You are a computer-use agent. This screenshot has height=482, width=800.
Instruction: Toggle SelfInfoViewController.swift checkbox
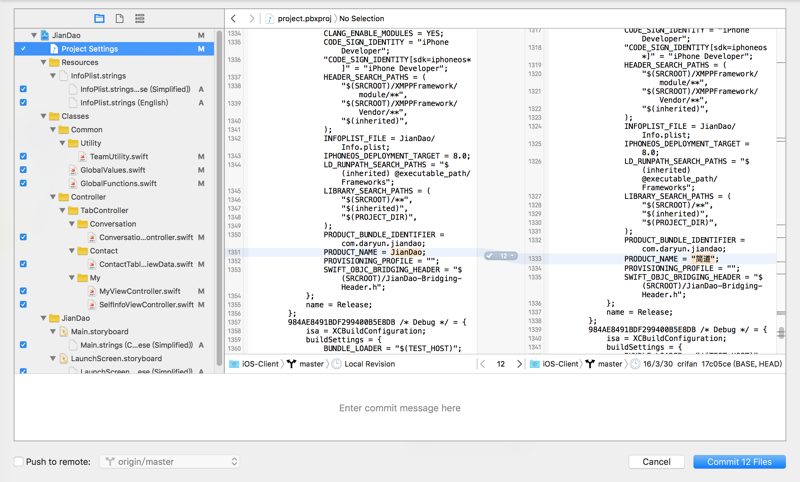pos(23,305)
